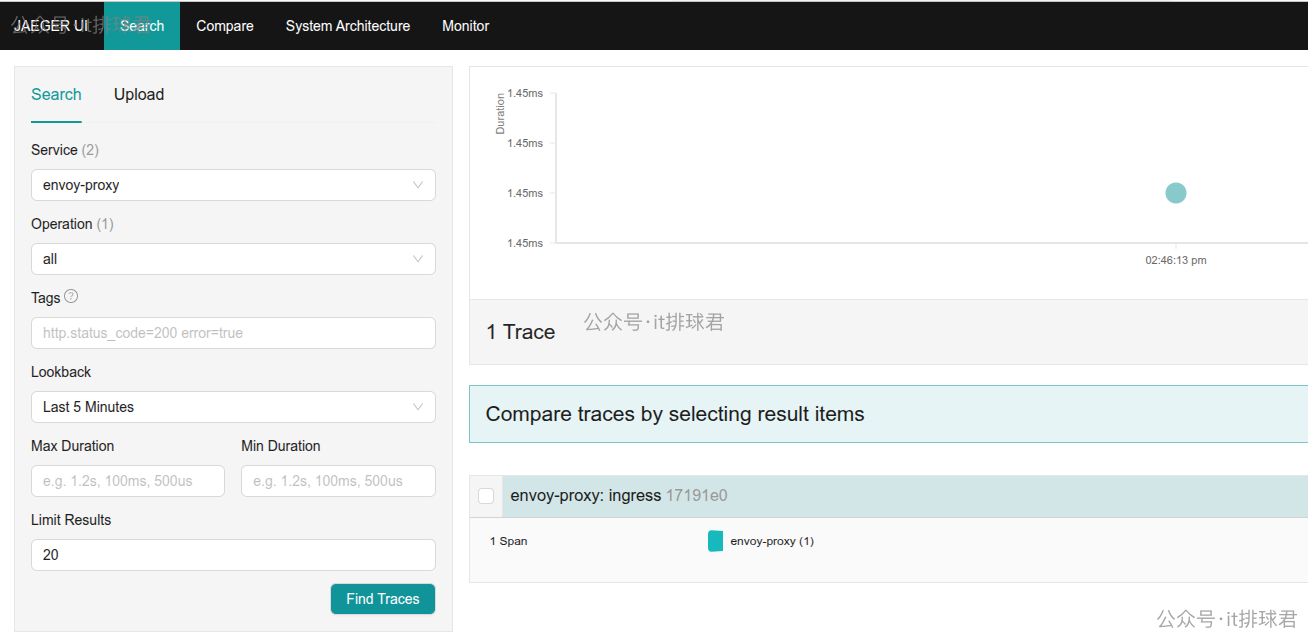The height and width of the screenshot is (634, 1308).
Task: Expand the Service envoy-proxy dropdown
Action: [x=233, y=185]
